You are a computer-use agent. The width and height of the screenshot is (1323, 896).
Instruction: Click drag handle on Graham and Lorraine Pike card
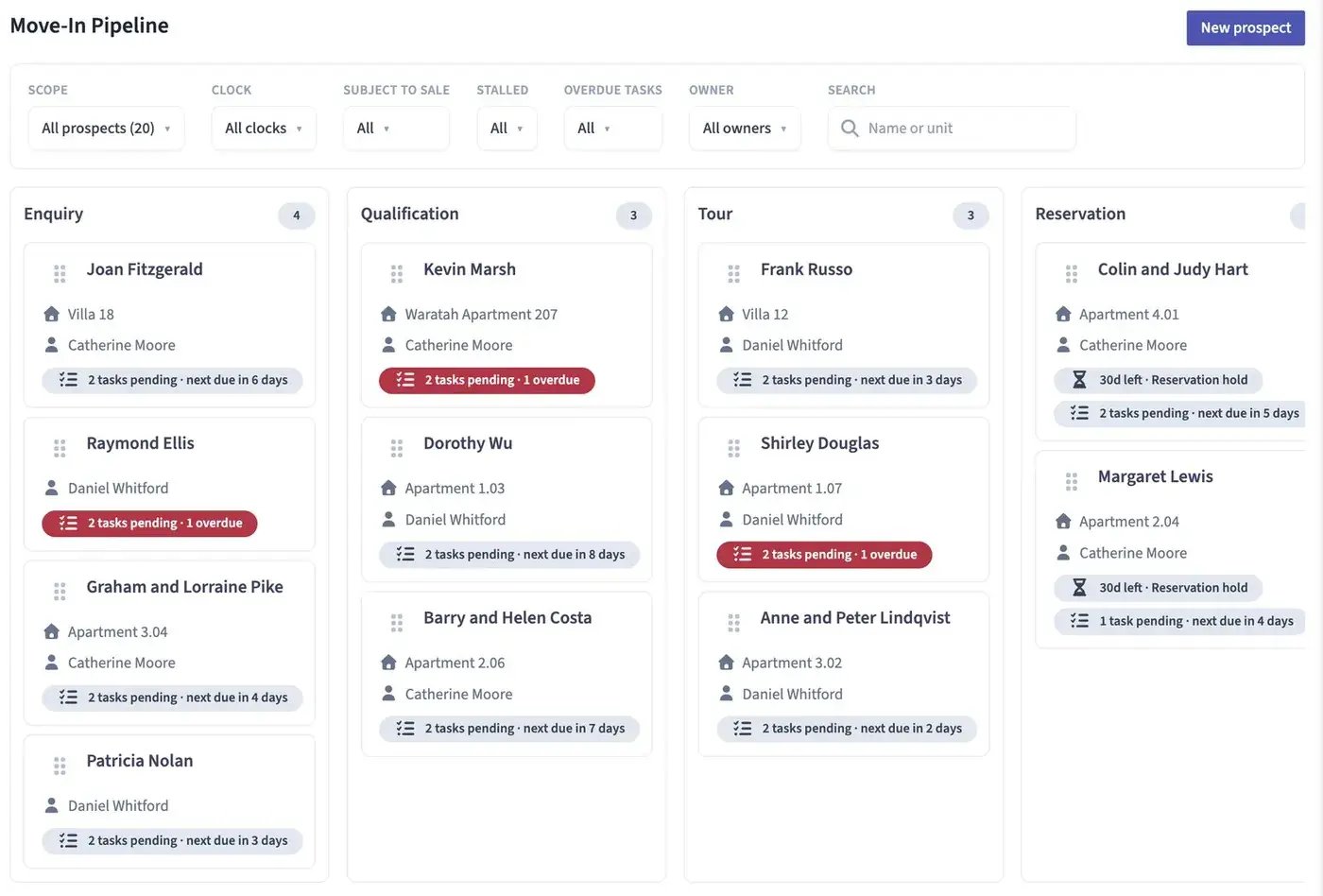pyautogui.click(x=60, y=592)
